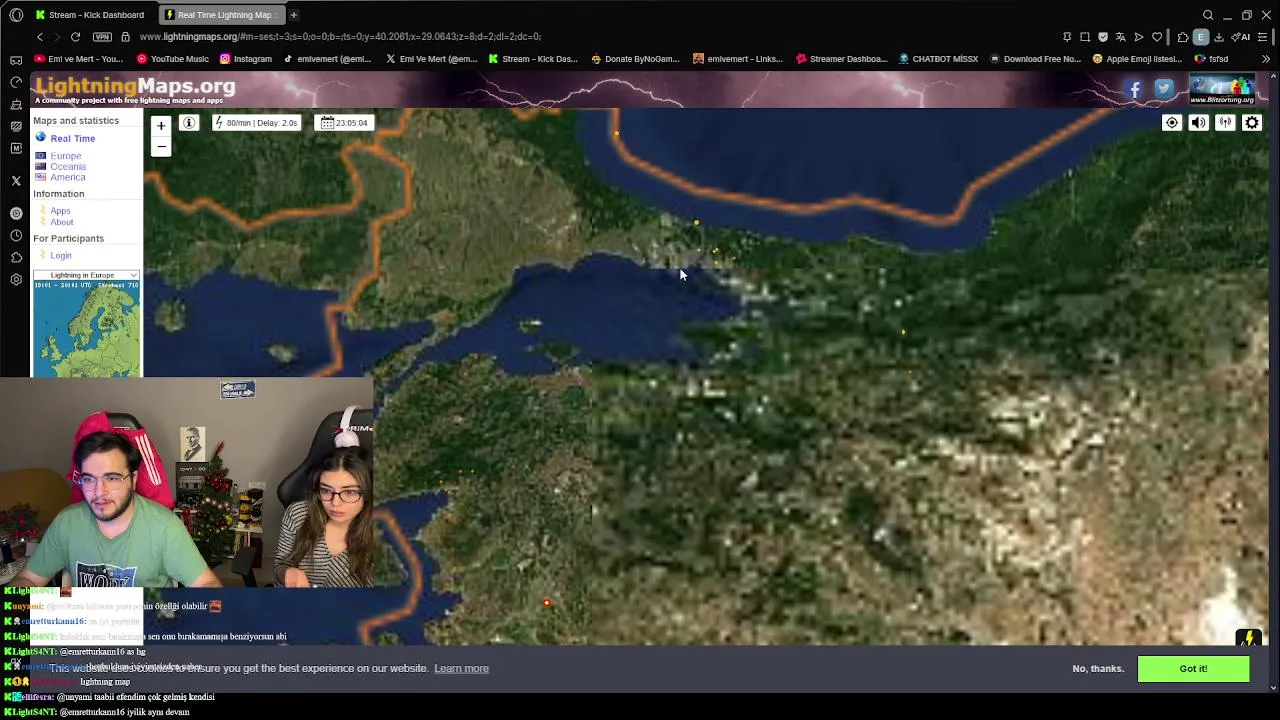Click the page vertical scrollbar down arrow

pos(1274,687)
